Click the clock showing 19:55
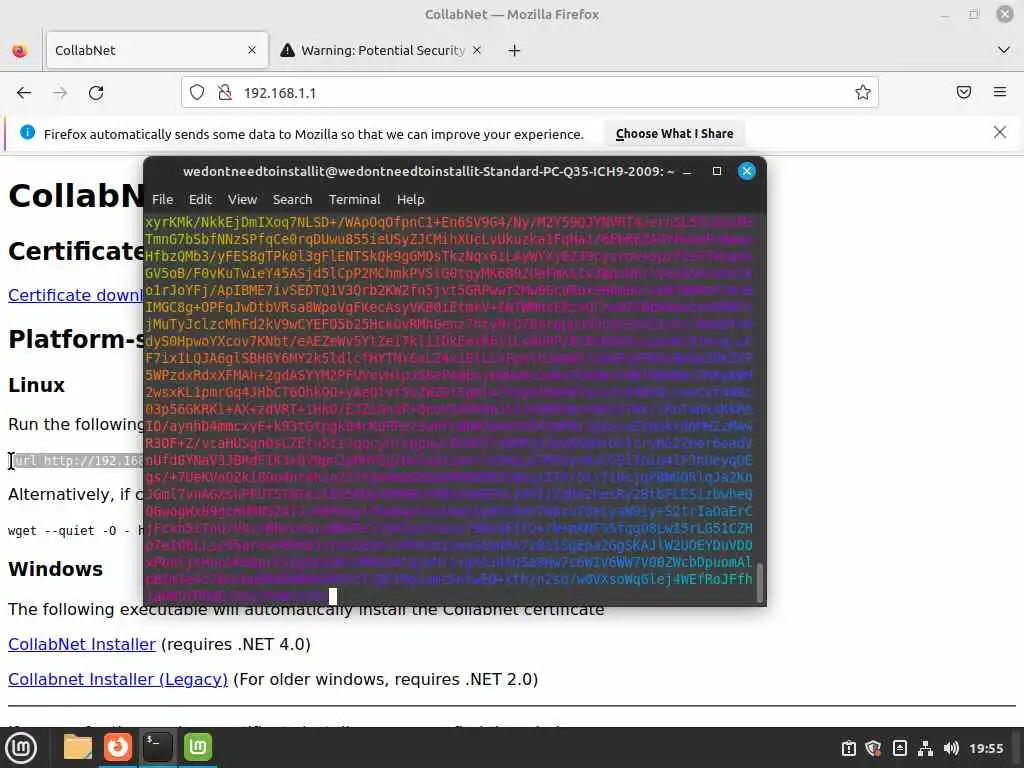 pyautogui.click(x=986, y=748)
